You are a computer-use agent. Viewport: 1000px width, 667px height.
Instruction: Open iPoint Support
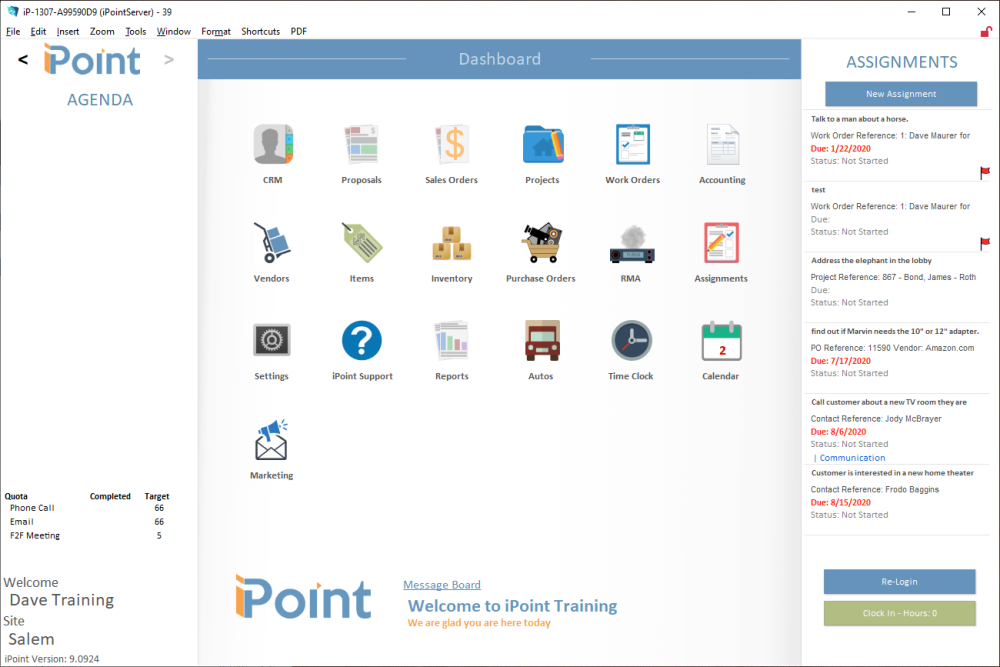pyautogui.click(x=361, y=340)
